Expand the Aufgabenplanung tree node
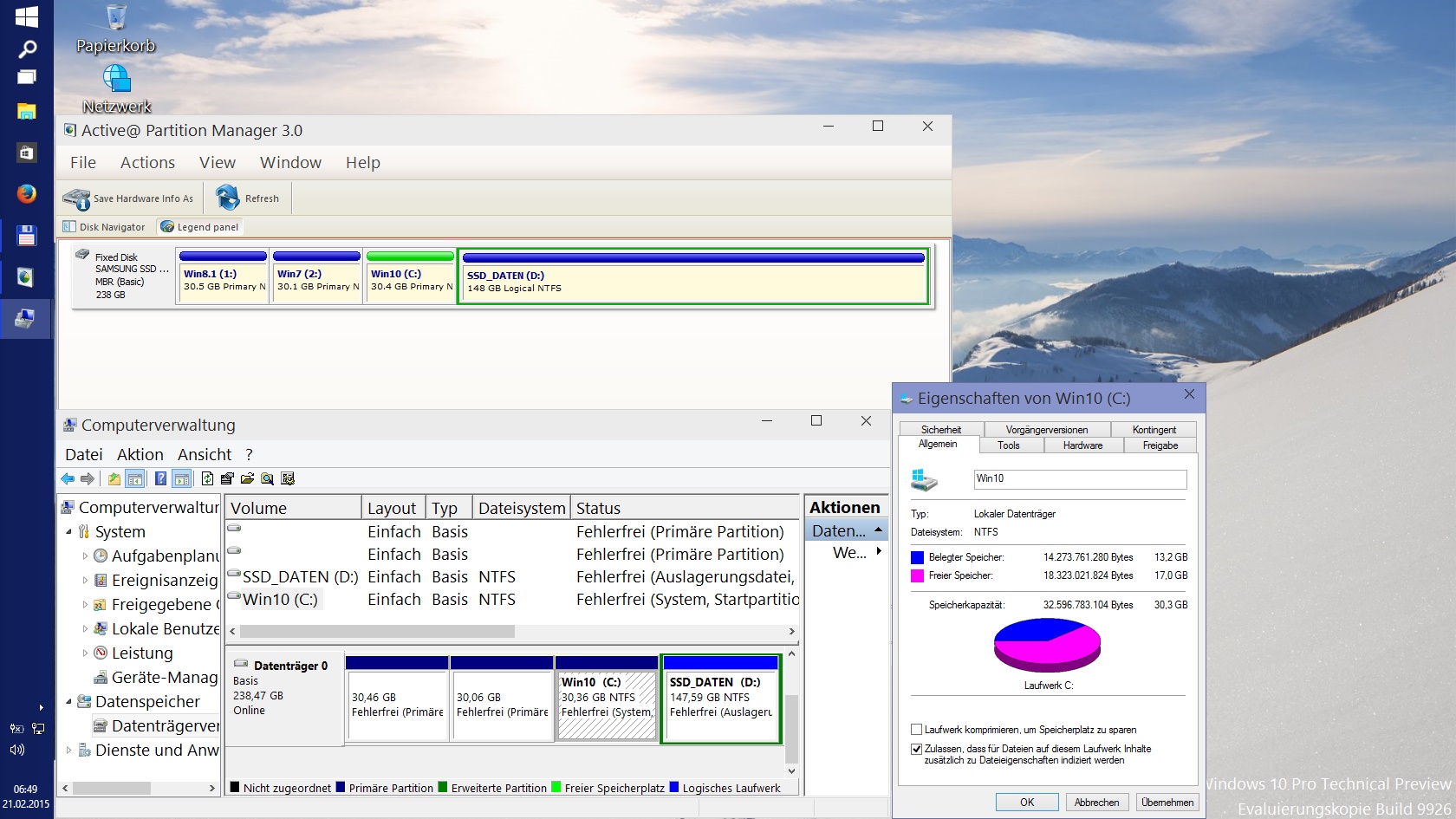The image size is (1456, 819). coord(85,556)
